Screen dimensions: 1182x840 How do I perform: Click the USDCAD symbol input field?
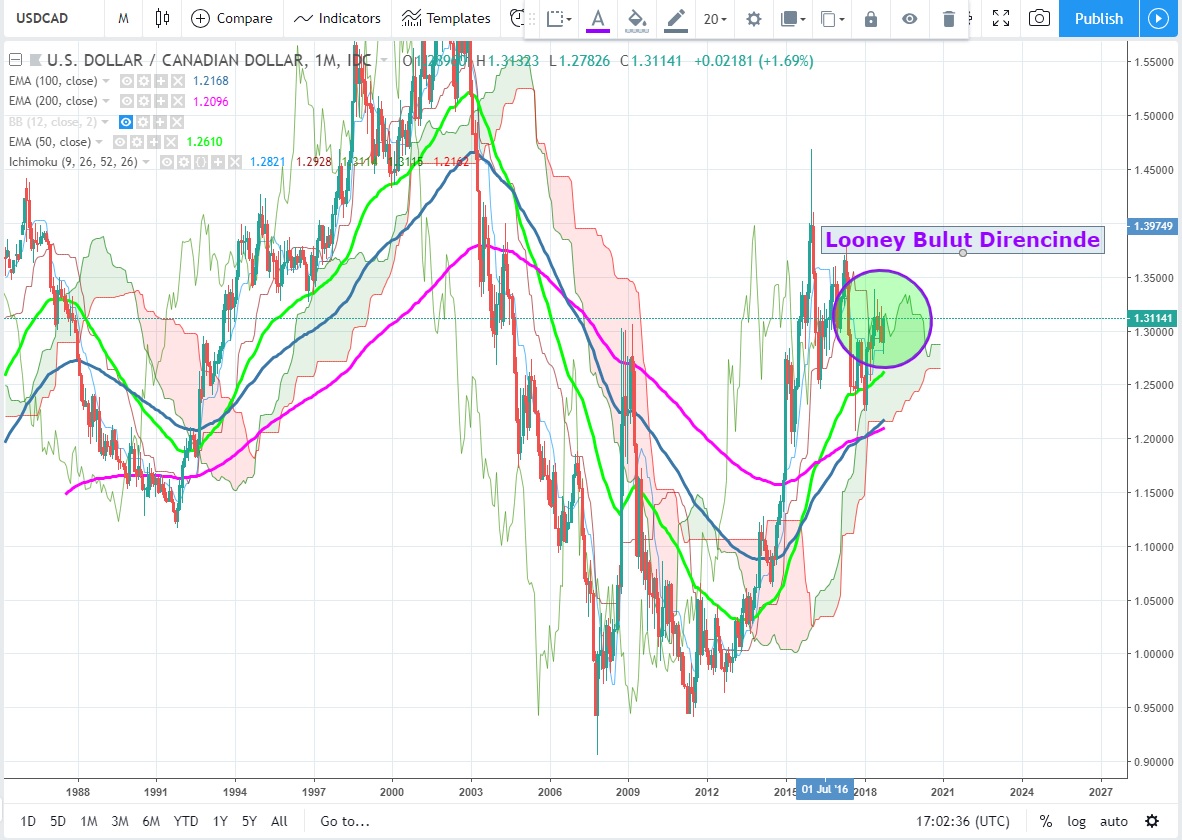(x=50, y=18)
